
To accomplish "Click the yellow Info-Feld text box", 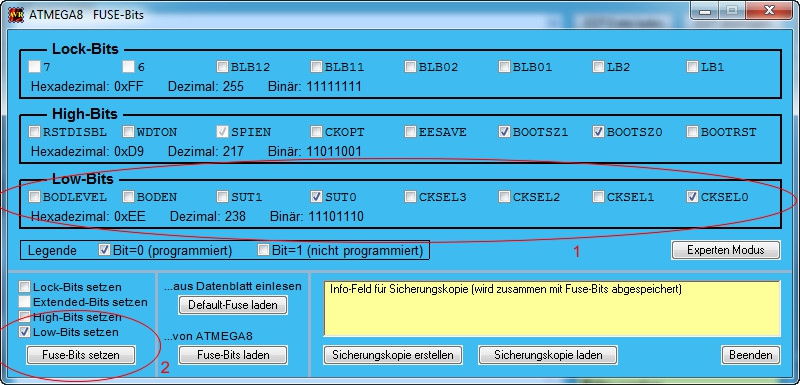I will coord(552,308).
